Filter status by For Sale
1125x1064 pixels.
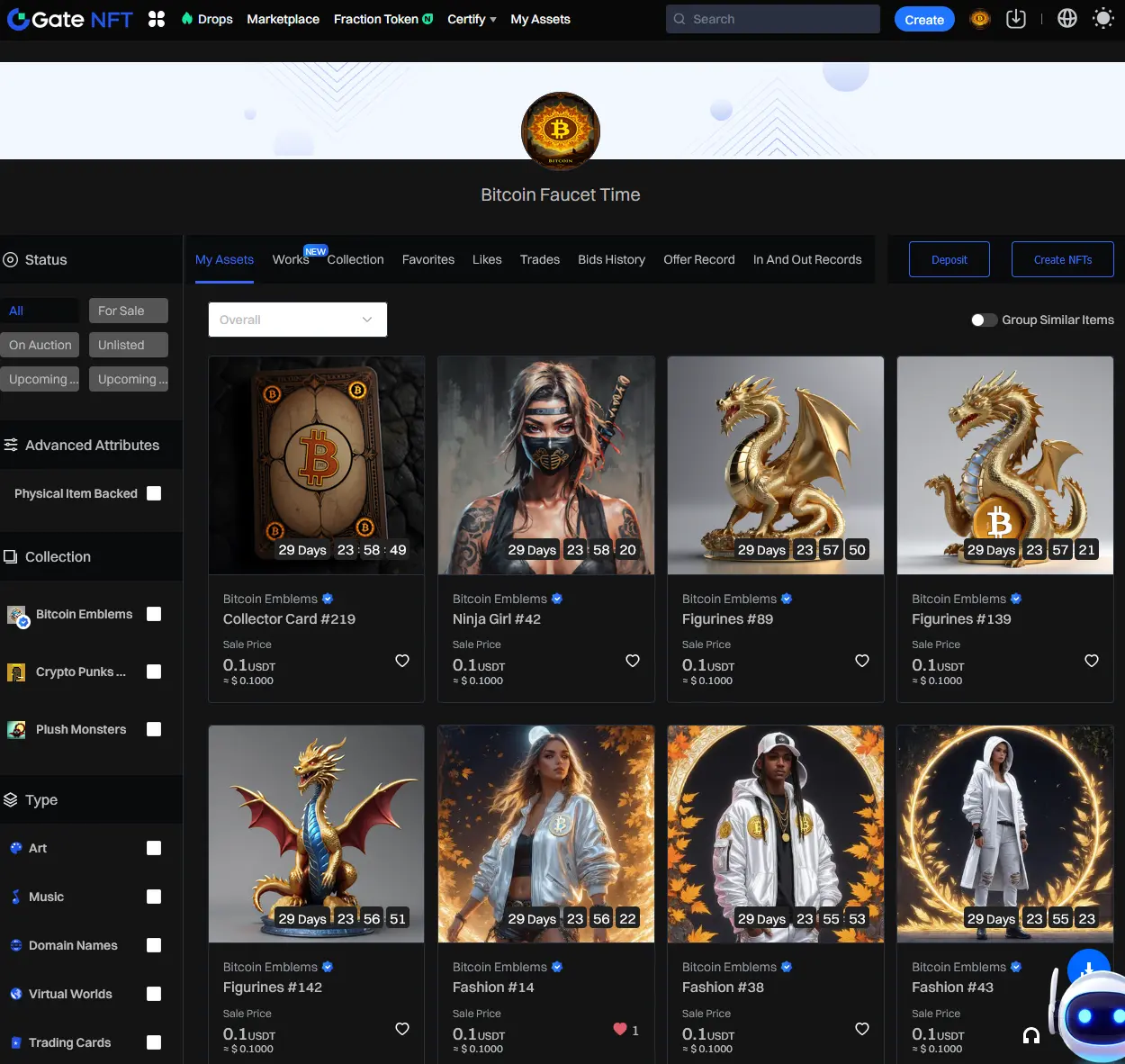tap(129, 311)
